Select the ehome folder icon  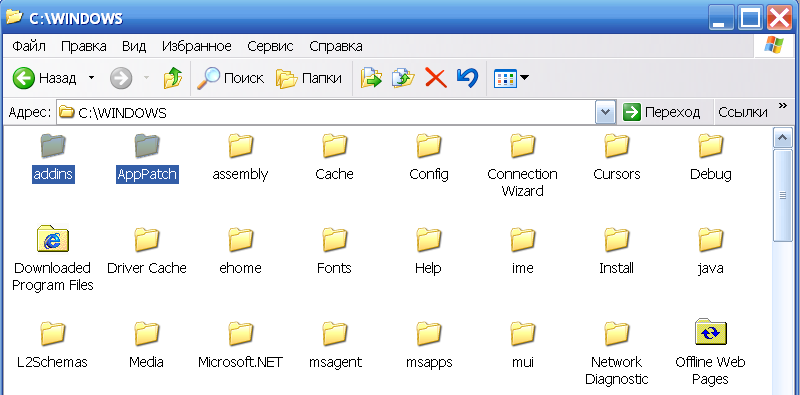click(x=241, y=240)
